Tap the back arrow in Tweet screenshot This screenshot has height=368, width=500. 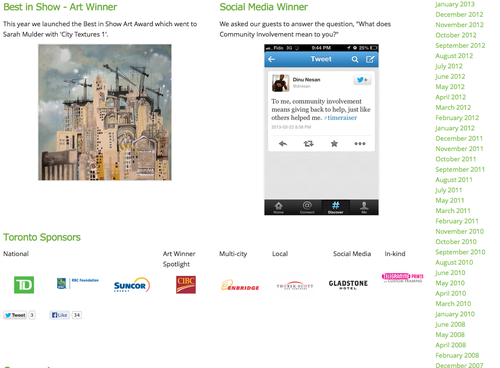[x=272, y=59]
